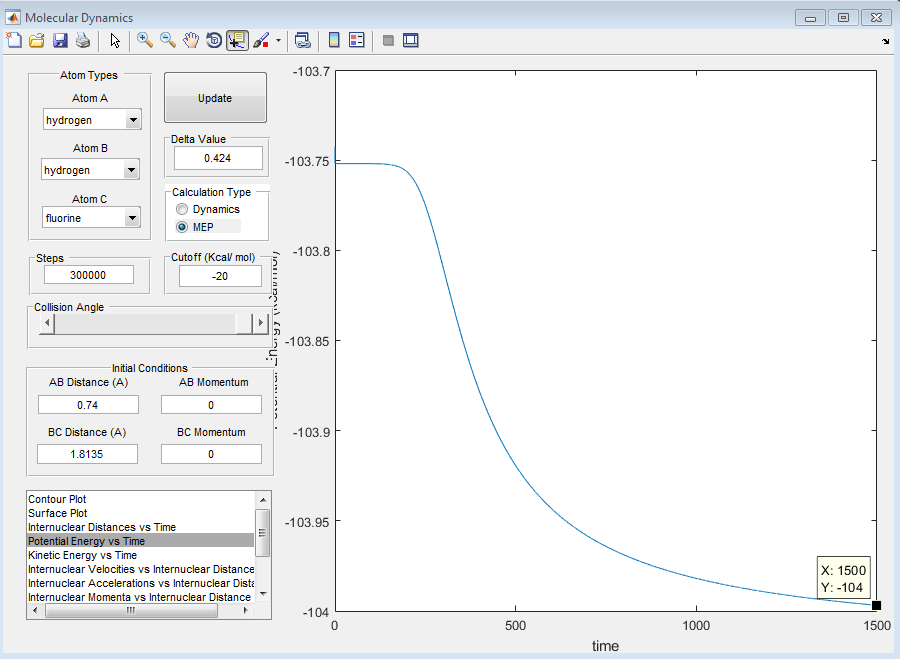
Task: Select Internuclear Distances vs Time
Action: click(x=141, y=527)
